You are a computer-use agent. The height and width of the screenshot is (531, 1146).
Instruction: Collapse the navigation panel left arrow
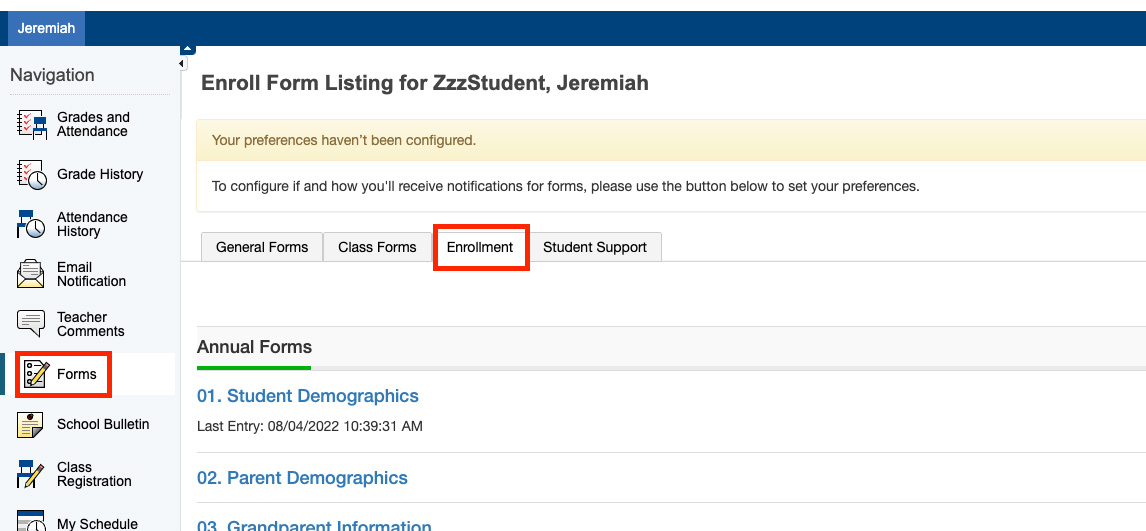183,64
